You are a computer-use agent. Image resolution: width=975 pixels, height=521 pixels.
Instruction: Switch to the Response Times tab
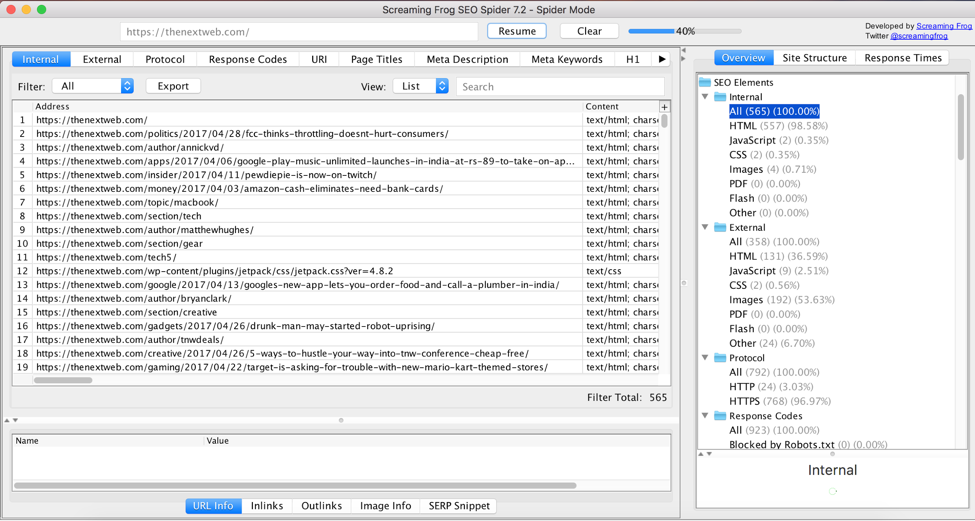click(x=903, y=58)
